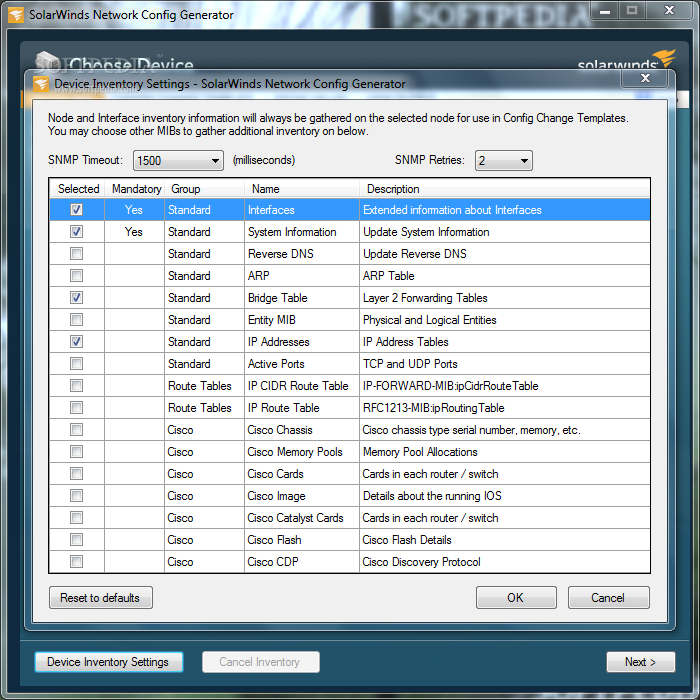Open the SNMP Retries dropdown

click(504, 160)
